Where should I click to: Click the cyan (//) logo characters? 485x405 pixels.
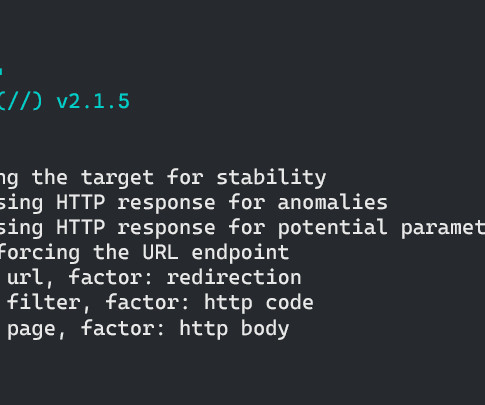coord(21,102)
